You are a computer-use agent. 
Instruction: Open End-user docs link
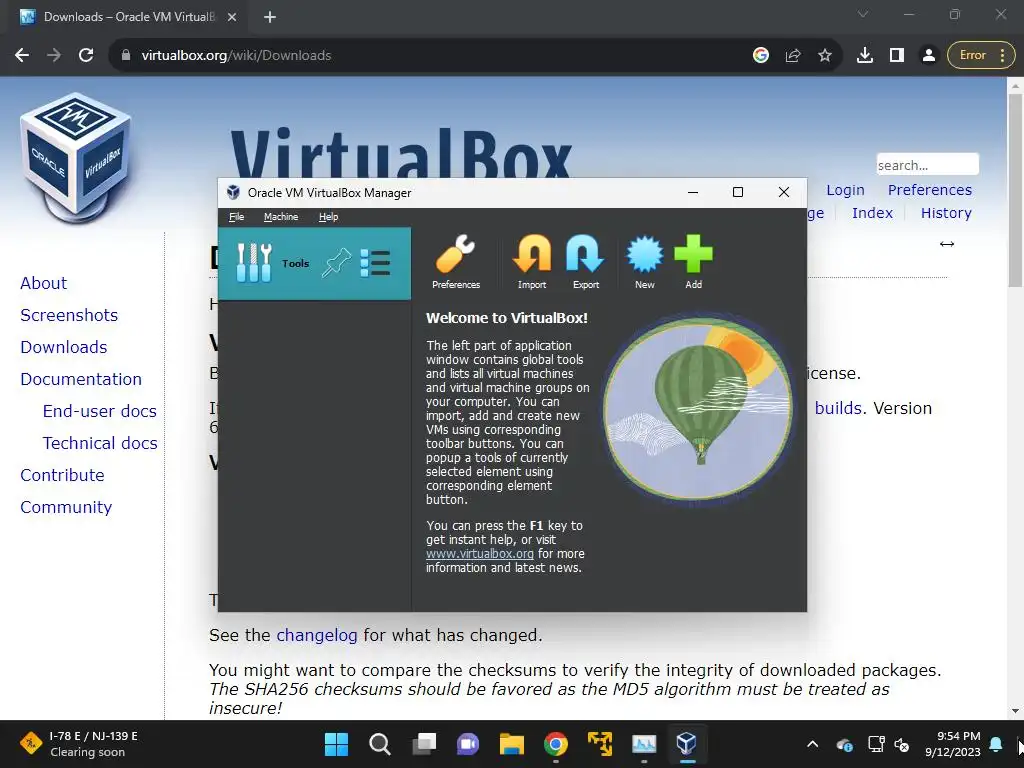tap(99, 411)
